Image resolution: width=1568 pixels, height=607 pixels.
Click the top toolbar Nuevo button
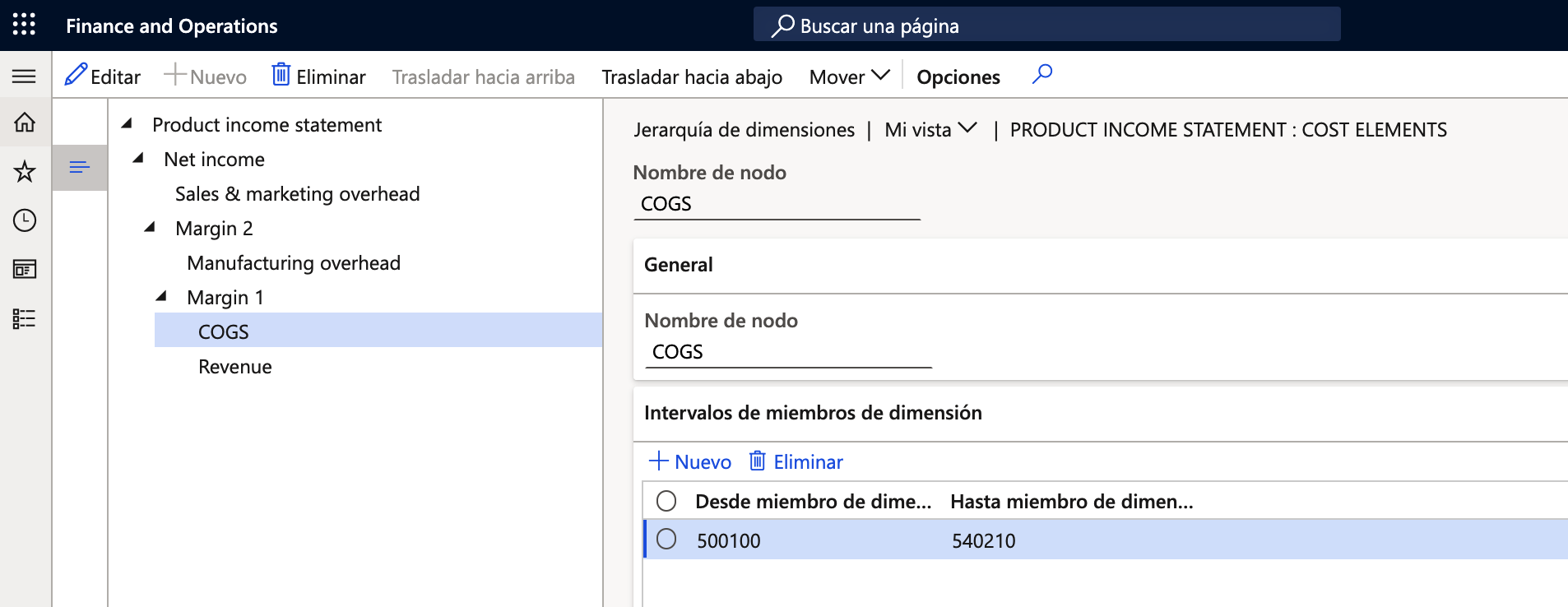point(206,76)
